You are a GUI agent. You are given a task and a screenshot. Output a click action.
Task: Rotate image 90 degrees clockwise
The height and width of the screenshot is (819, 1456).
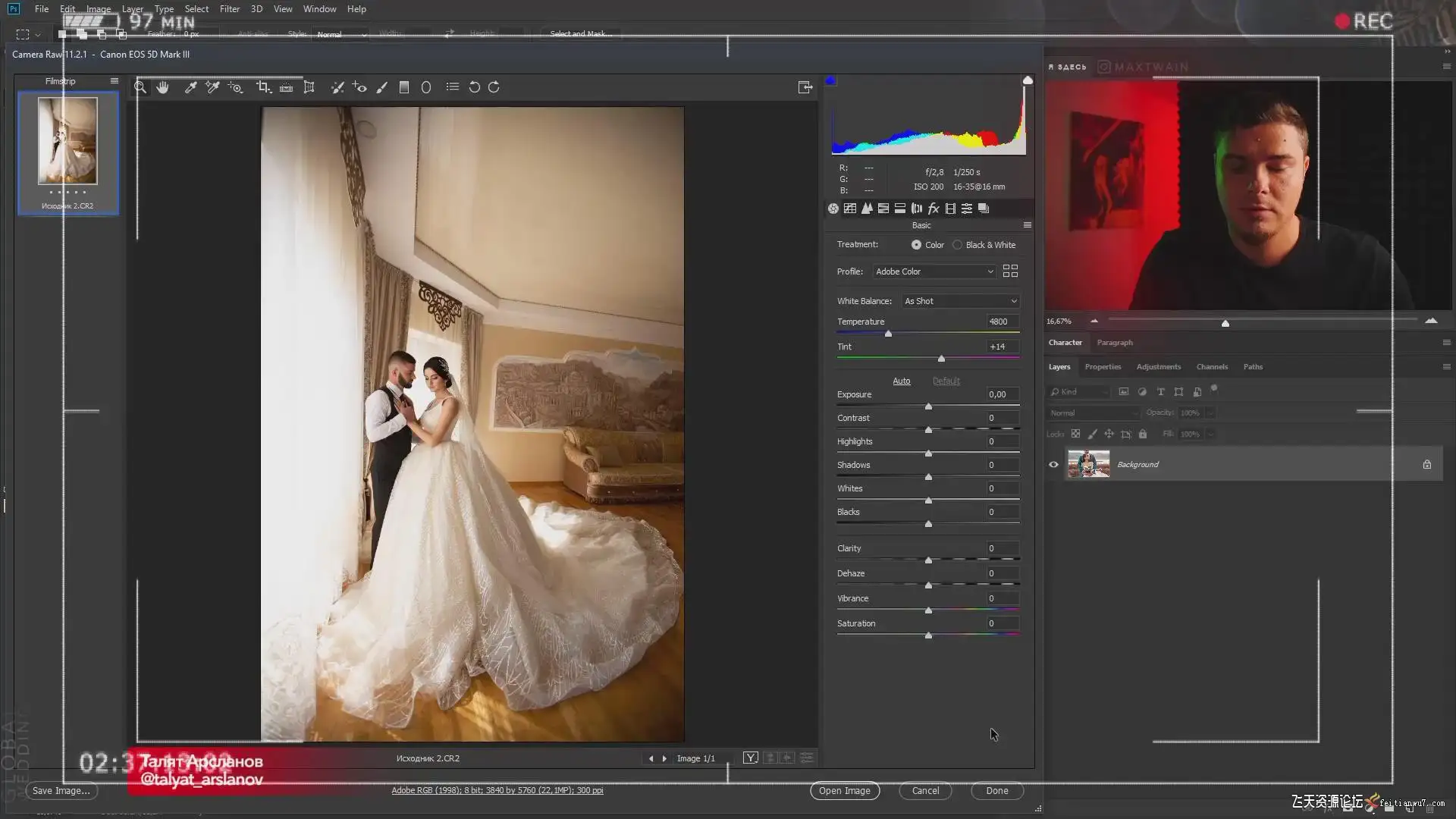tap(494, 87)
